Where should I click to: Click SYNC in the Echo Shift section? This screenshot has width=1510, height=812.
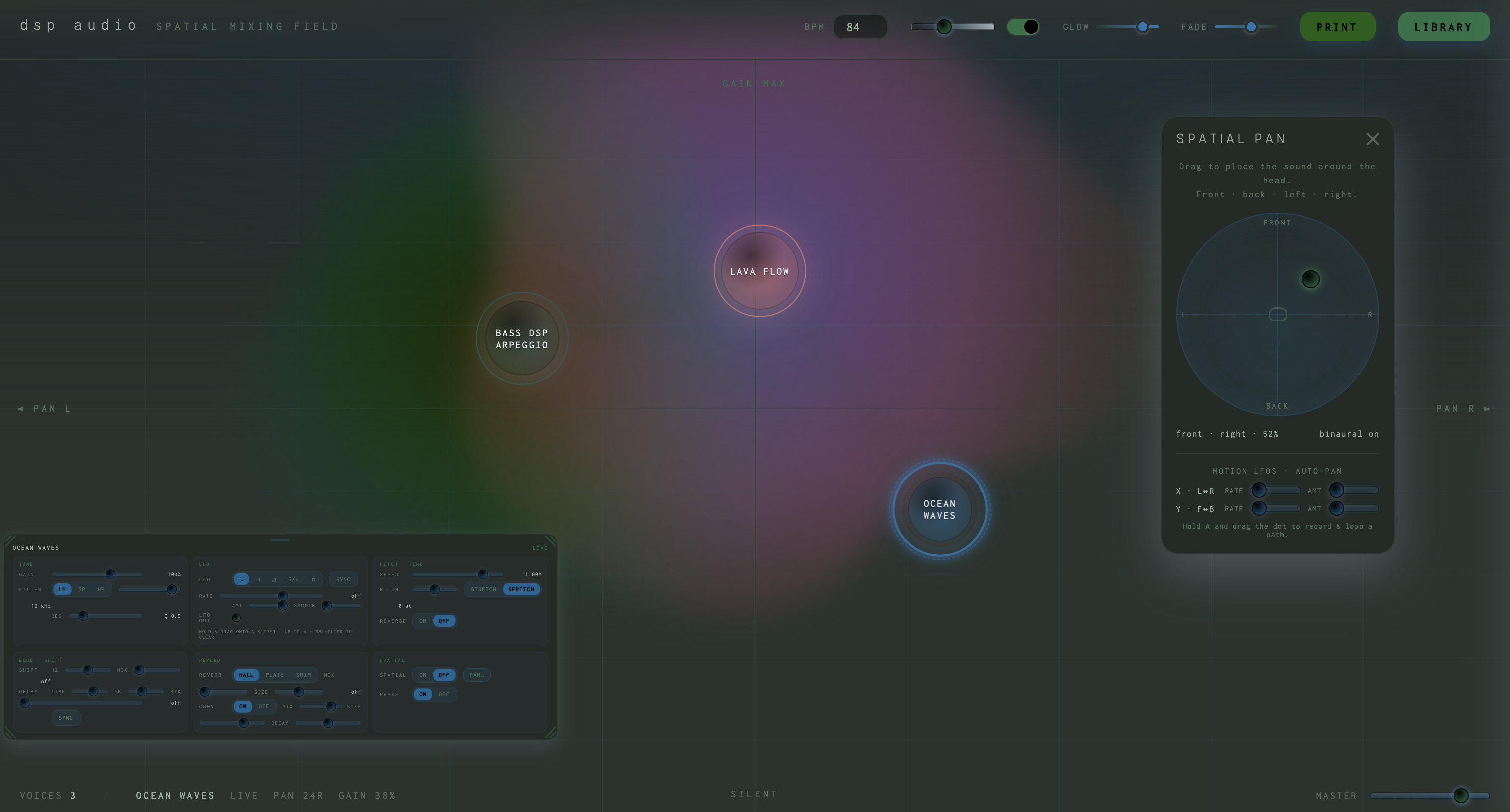[65, 718]
